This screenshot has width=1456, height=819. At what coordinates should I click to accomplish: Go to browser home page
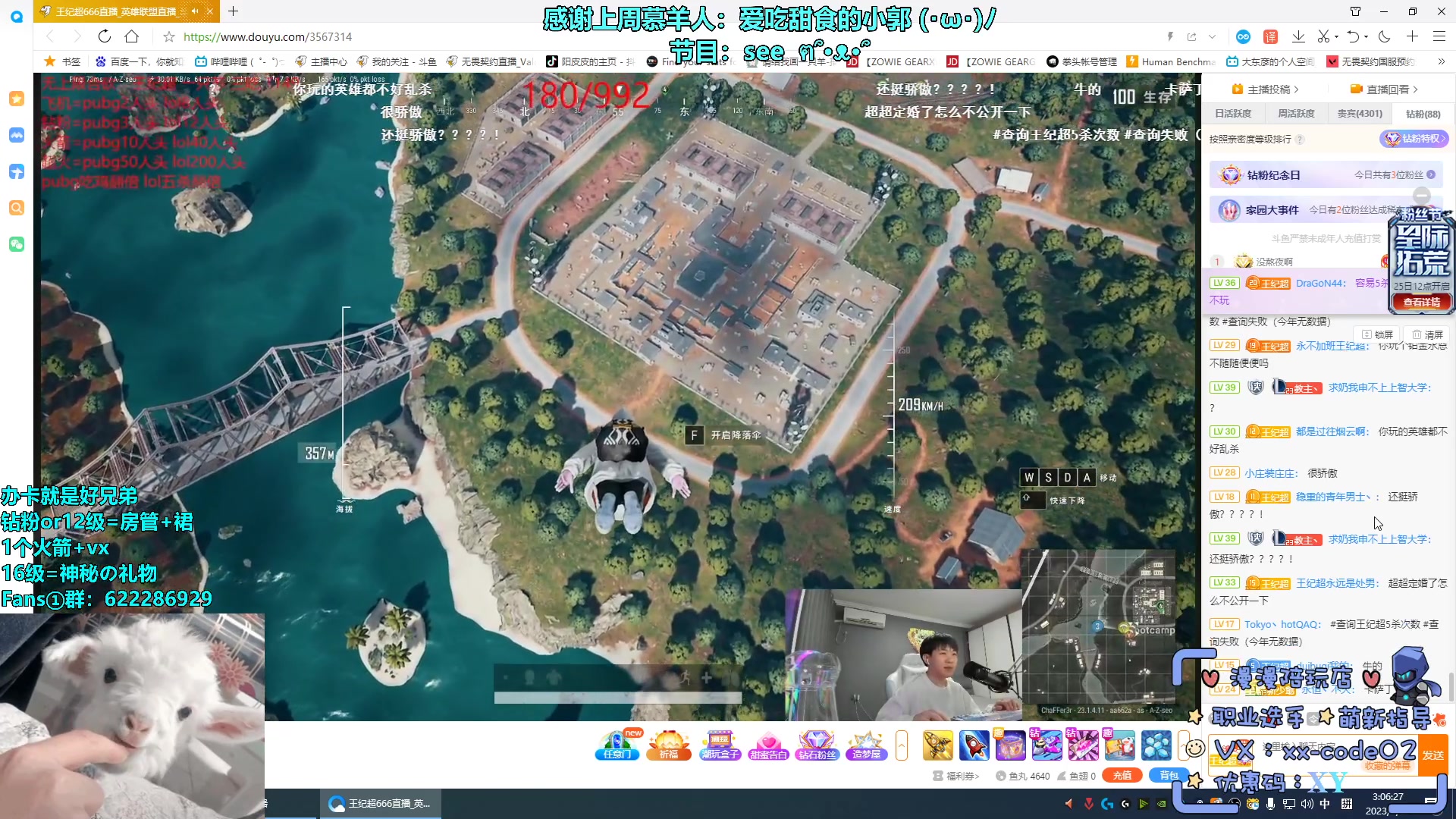tap(131, 36)
